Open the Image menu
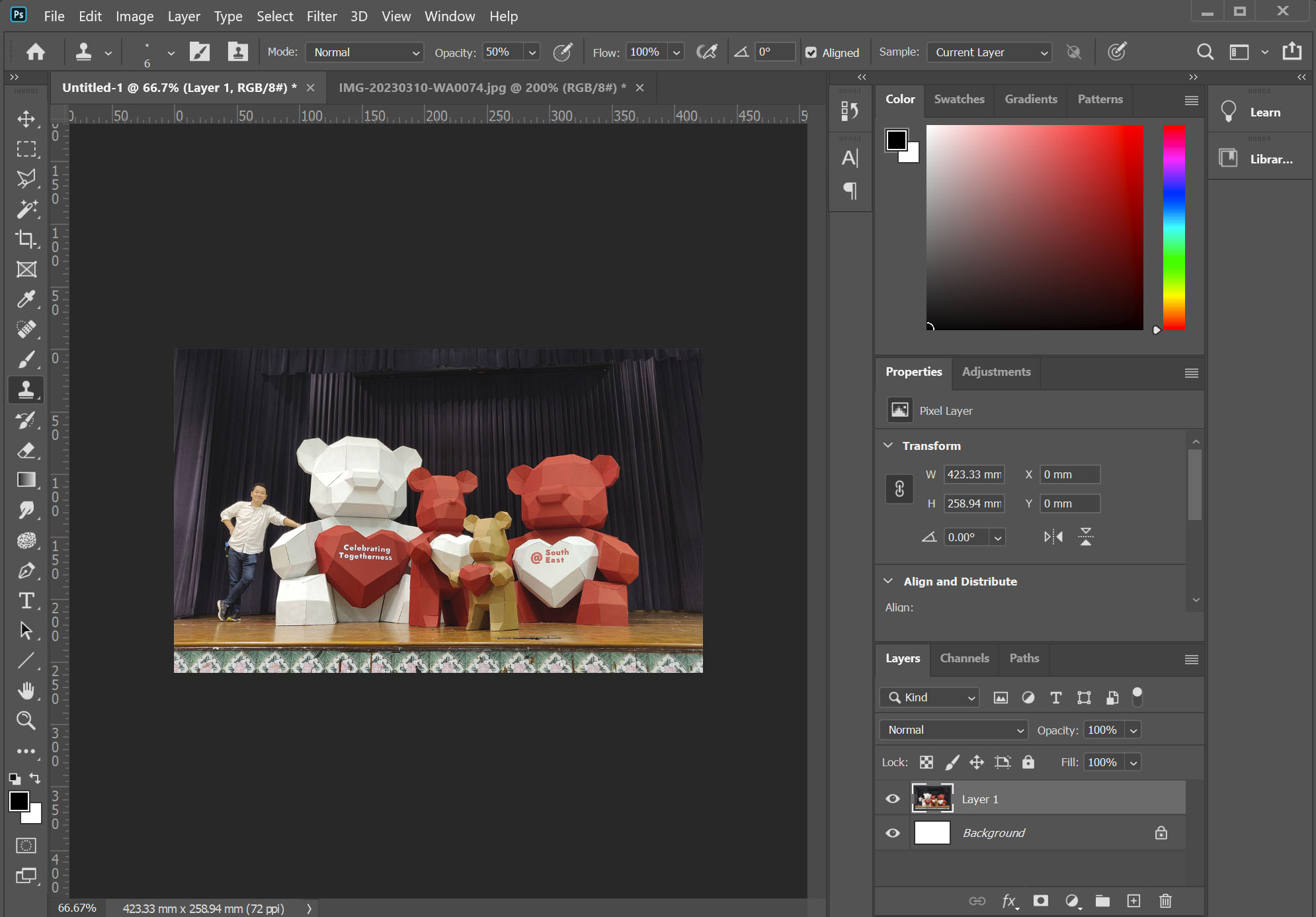Image resolution: width=1316 pixels, height=917 pixels. pyautogui.click(x=134, y=16)
